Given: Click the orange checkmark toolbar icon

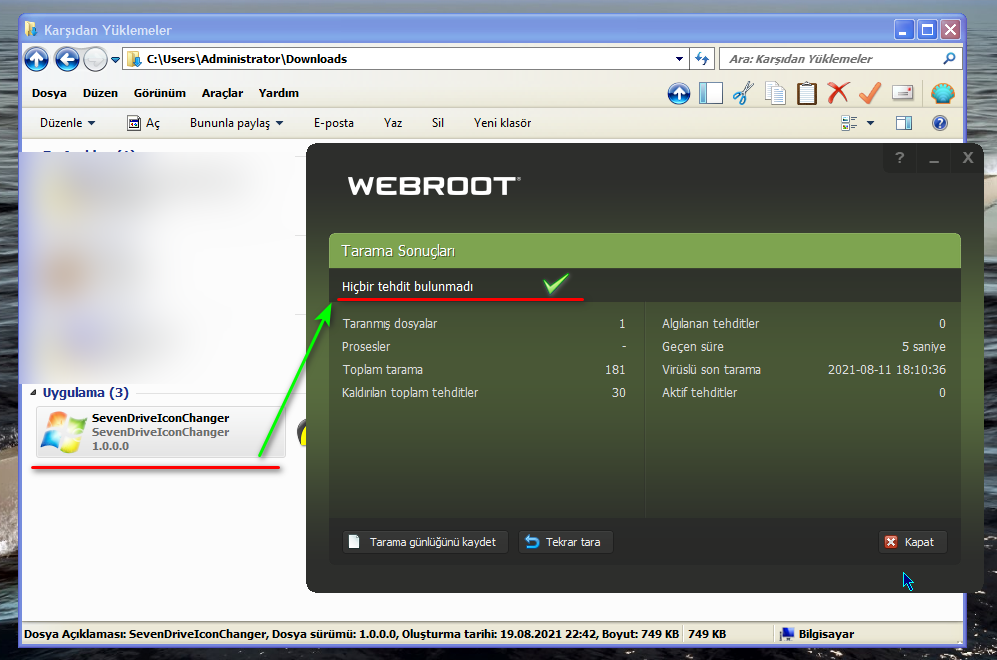Looking at the screenshot, I should click(870, 93).
